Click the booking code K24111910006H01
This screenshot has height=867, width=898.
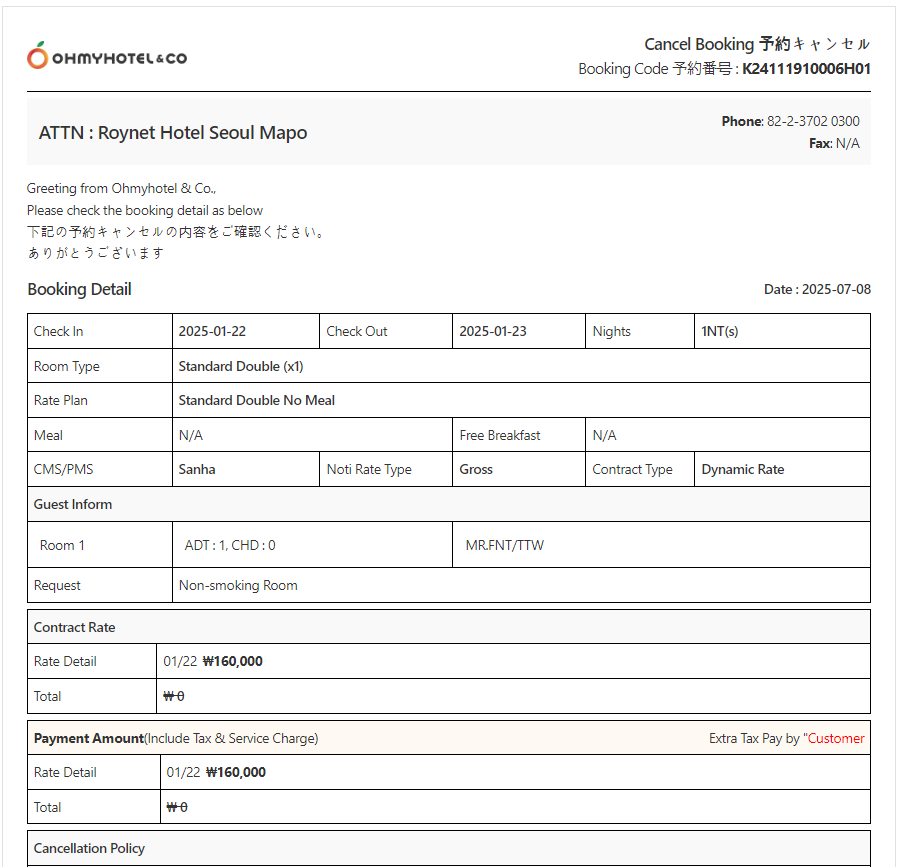point(806,69)
